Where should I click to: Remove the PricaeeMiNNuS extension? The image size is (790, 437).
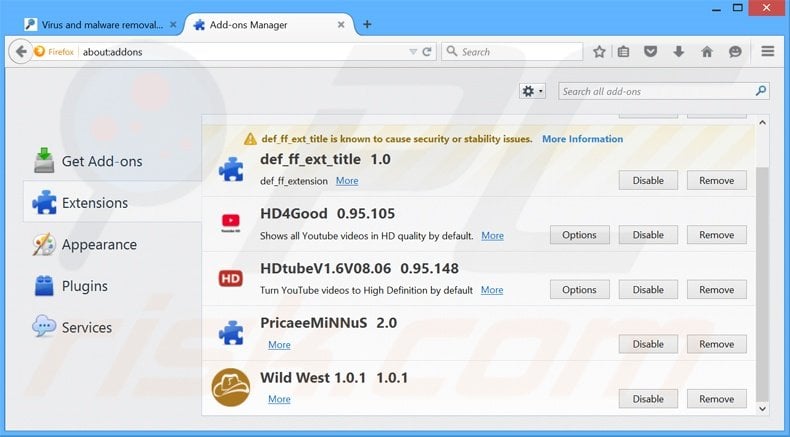pyautogui.click(x=716, y=344)
